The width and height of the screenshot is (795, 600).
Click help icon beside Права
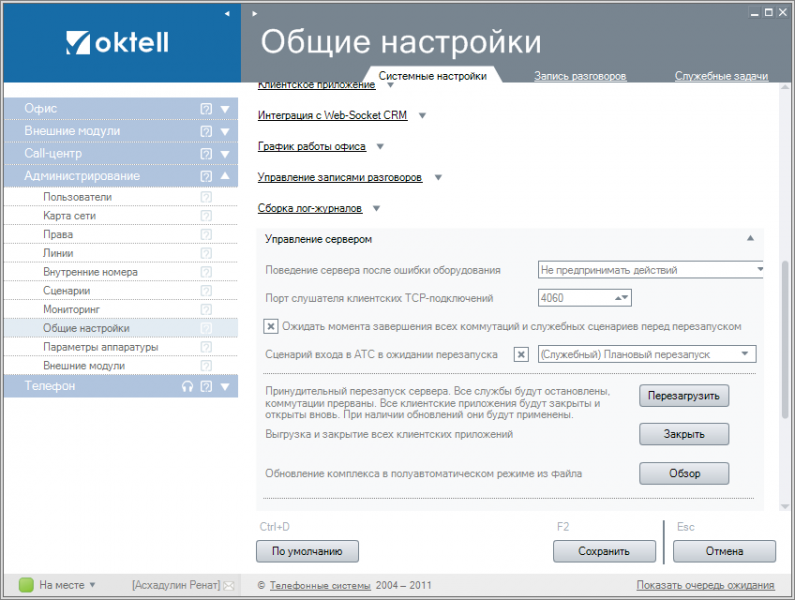click(x=206, y=234)
